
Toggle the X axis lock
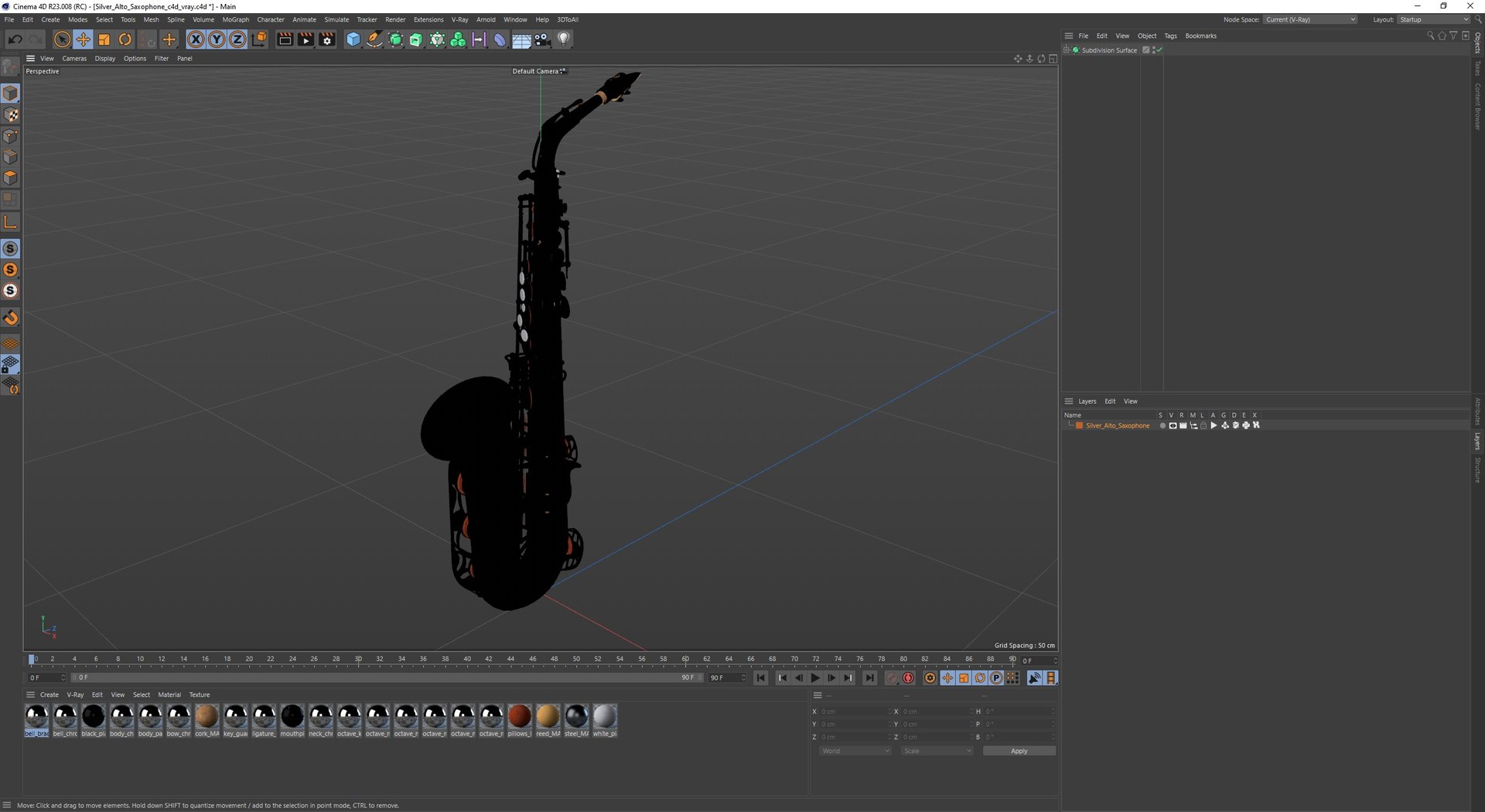[196, 39]
